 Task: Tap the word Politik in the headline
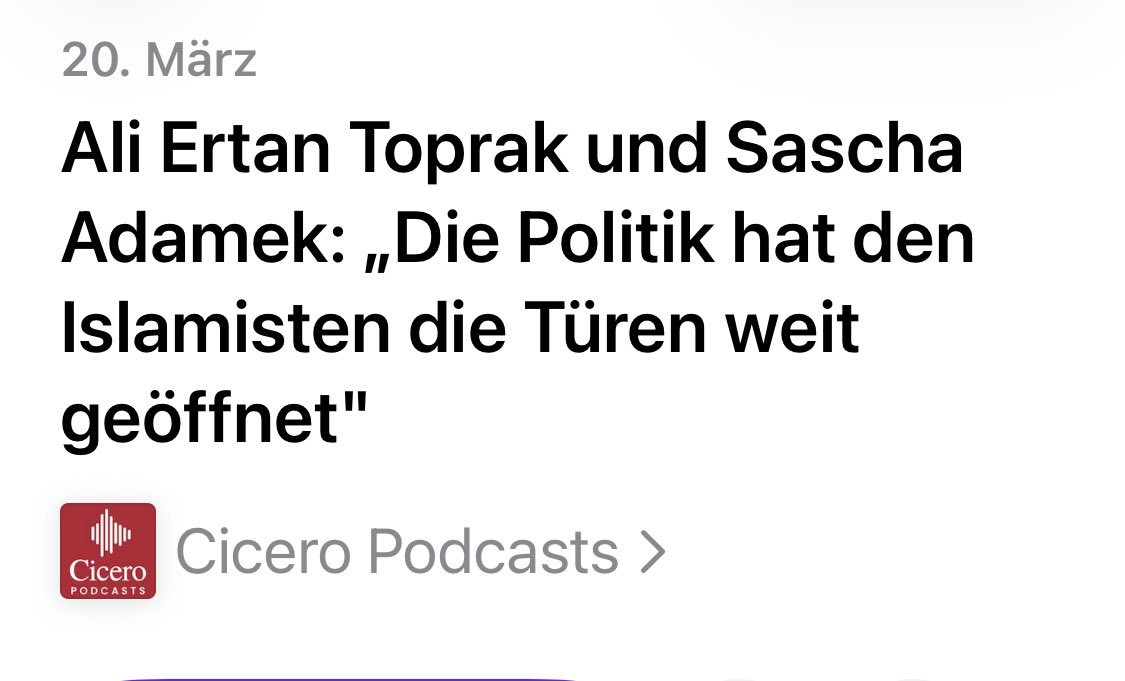pyautogui.click(x=616, y=238)
